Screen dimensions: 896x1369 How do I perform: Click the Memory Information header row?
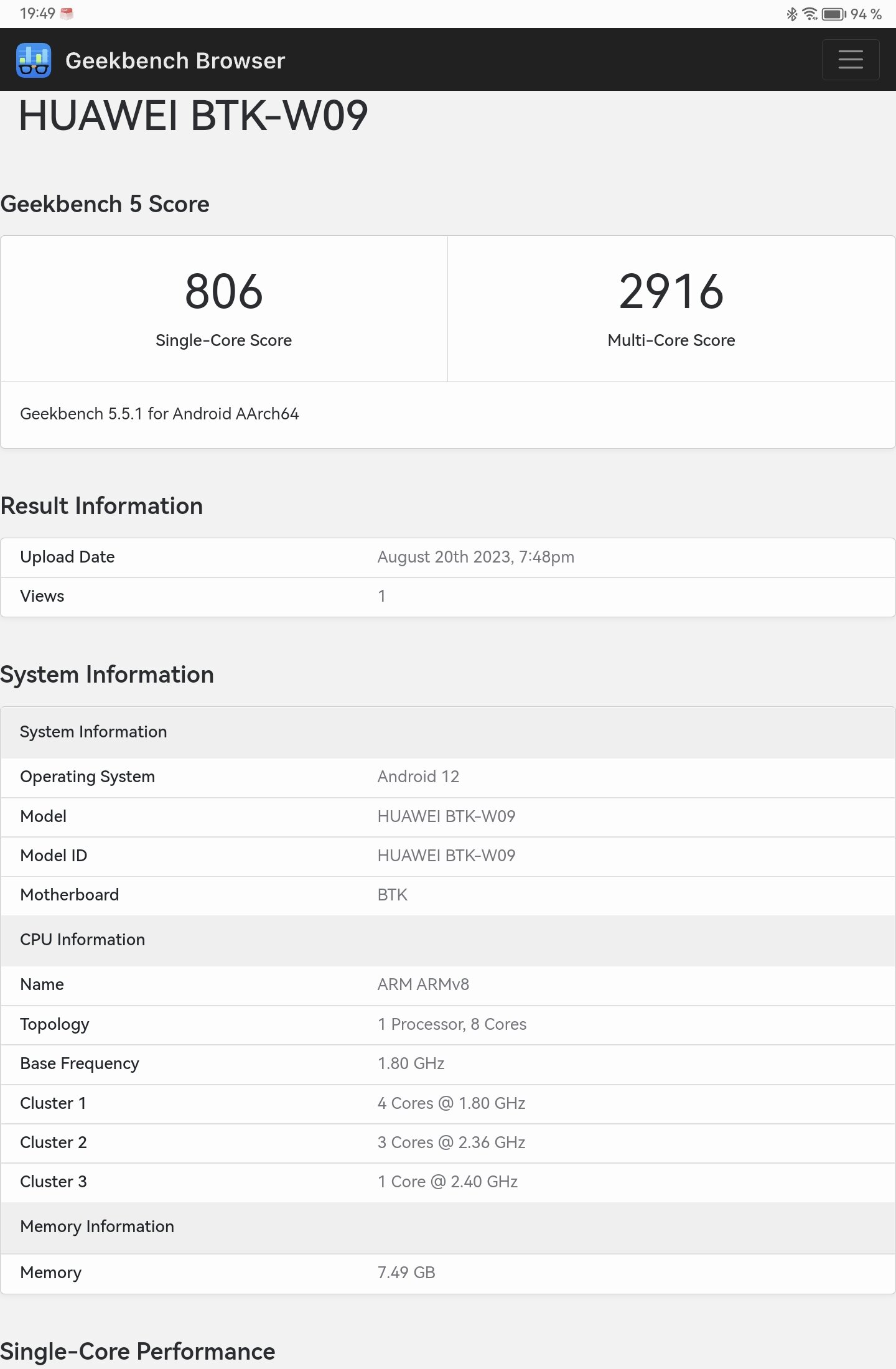[448, 1226]
